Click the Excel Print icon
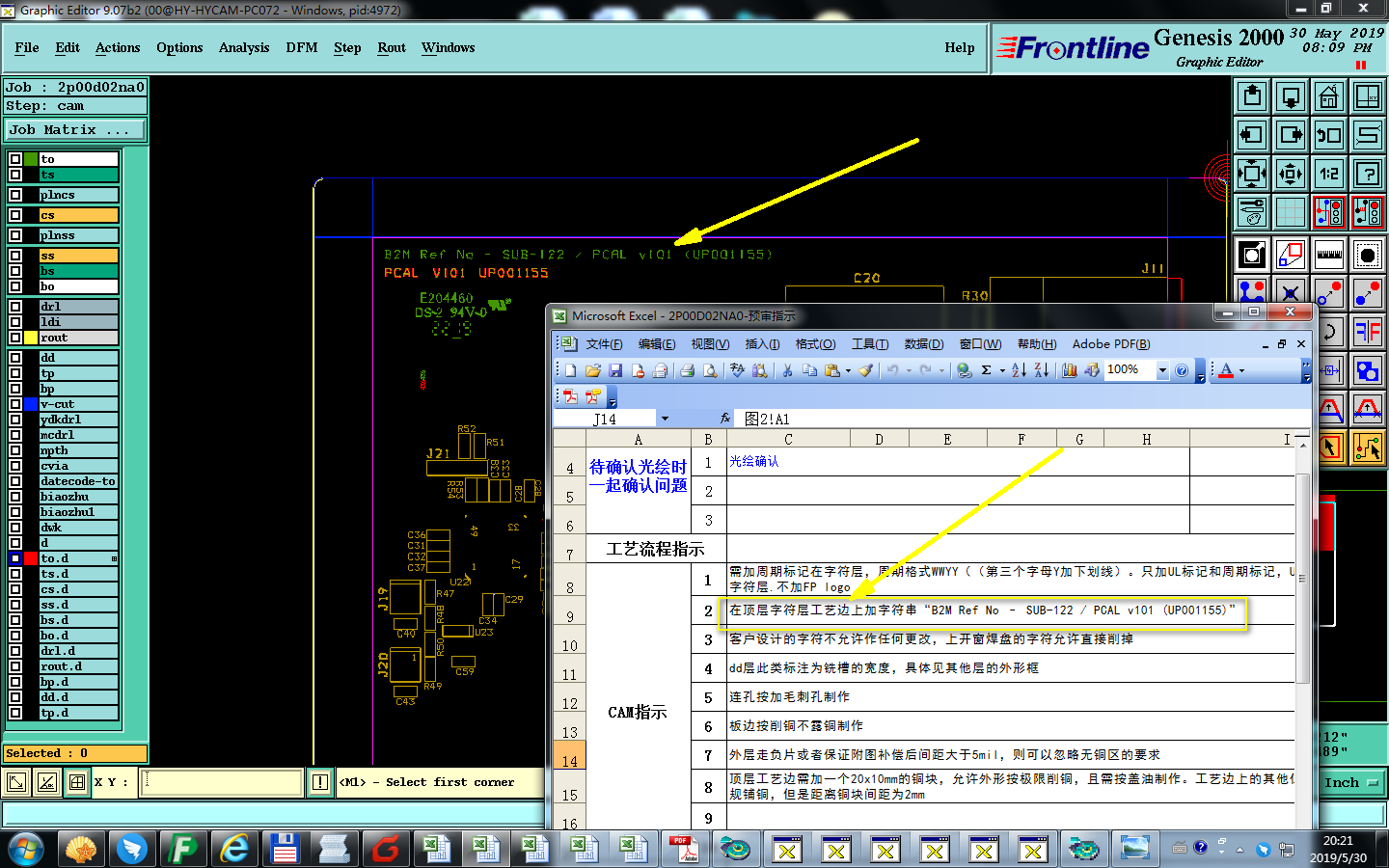This screenshot has height=868, width=1389. 687,370
